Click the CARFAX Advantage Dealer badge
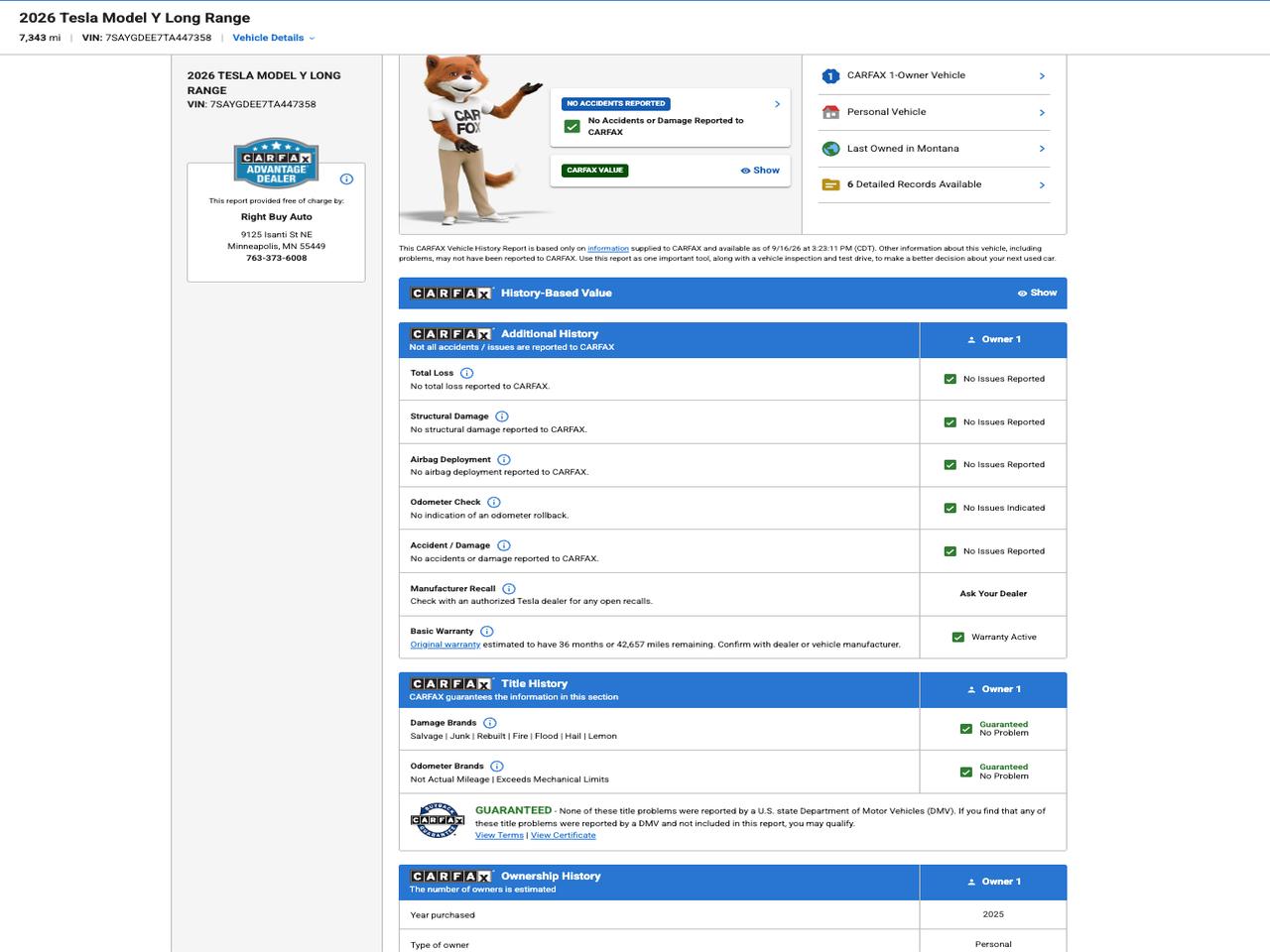Image resolution: width=1270 pixels, height=952 pixels. click(276, 163)
